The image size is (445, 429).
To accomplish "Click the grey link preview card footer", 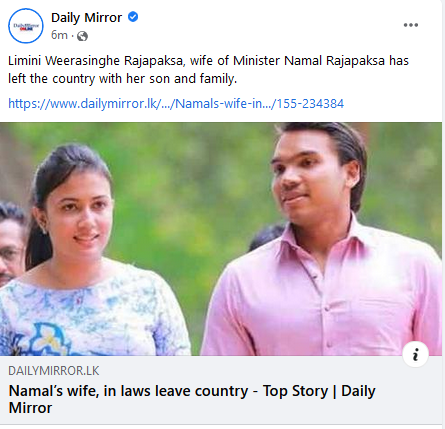I will tap(221, 390).
